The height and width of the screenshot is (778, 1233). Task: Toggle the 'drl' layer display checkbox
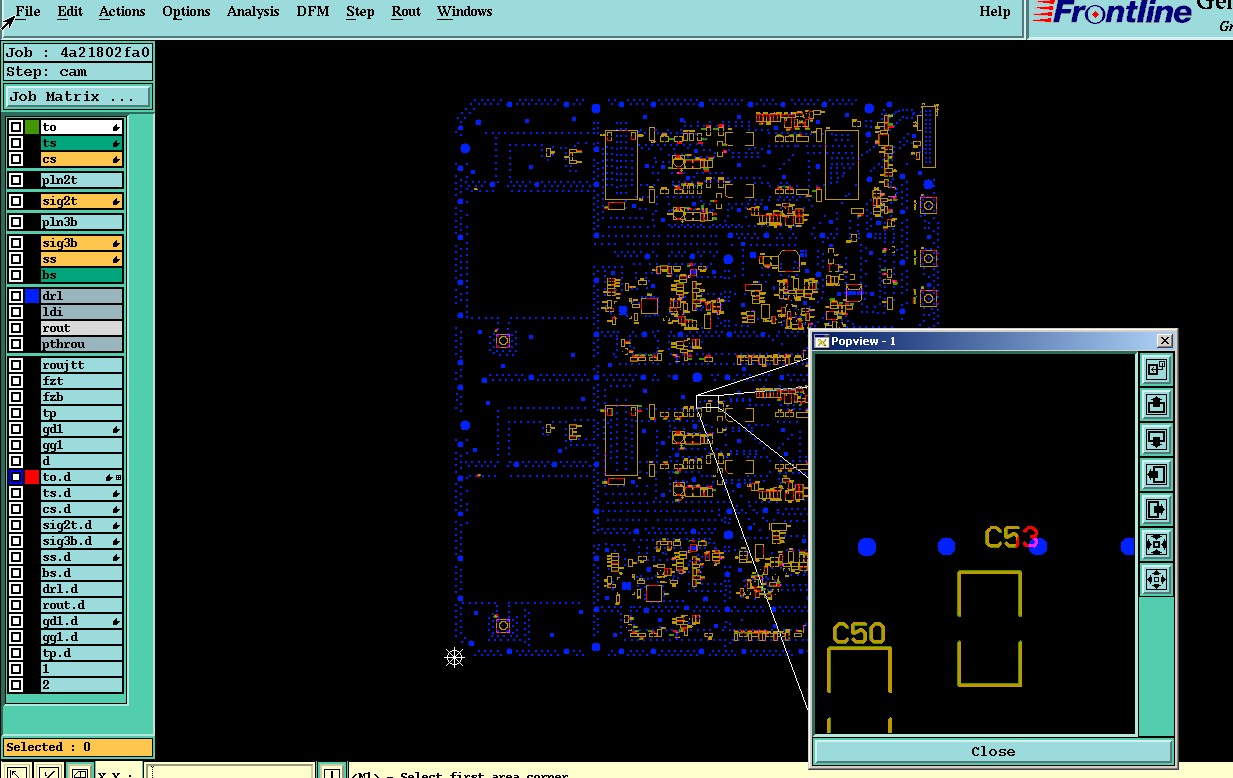click(x=16, y=296)
